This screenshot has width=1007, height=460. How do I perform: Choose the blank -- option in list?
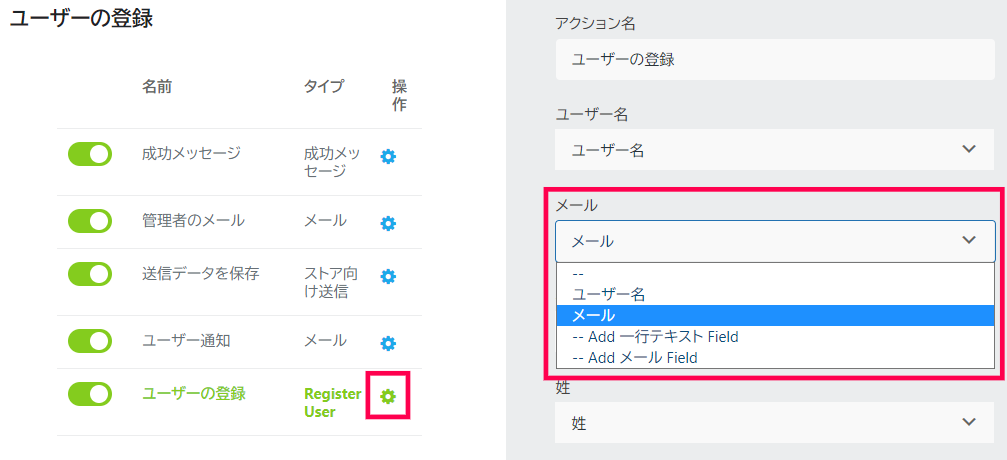coord(775,274)
